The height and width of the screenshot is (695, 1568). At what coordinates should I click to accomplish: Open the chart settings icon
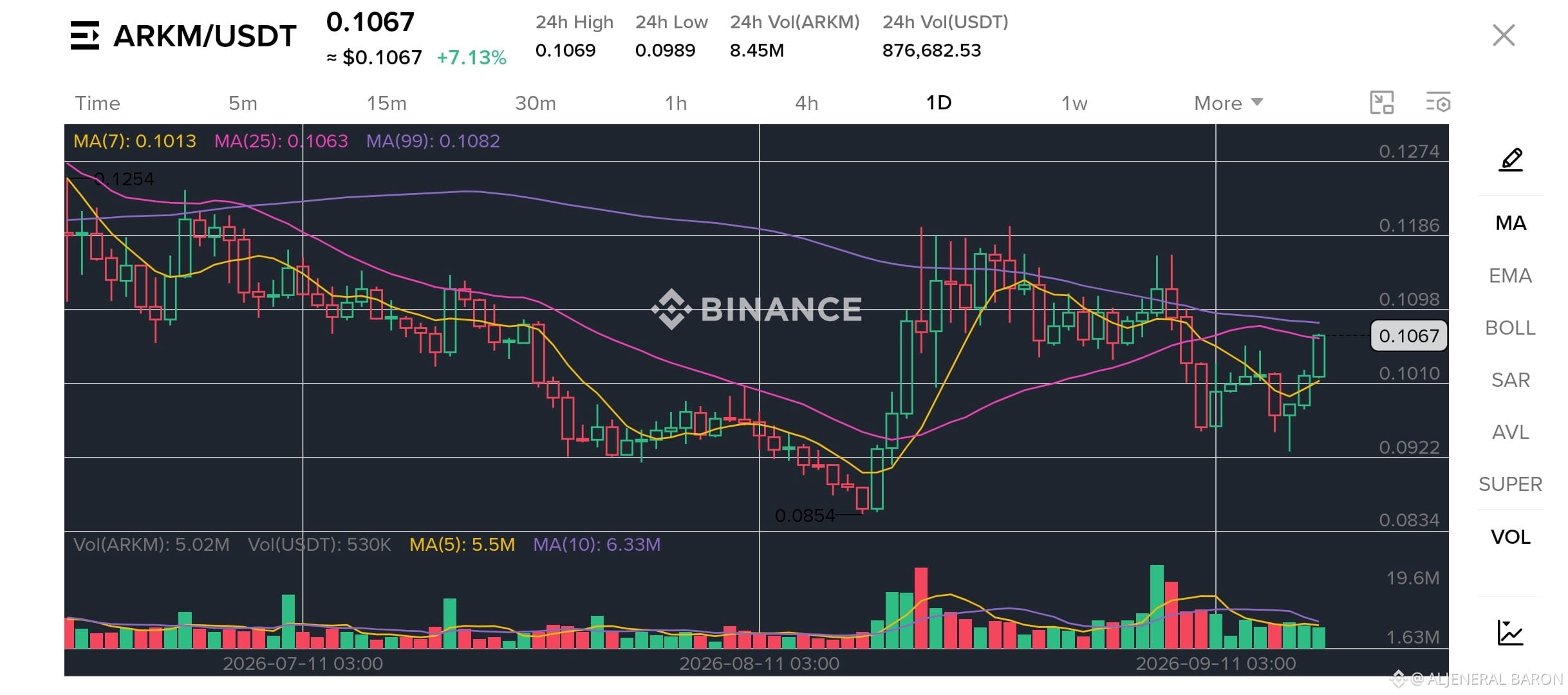point(1438,103)
